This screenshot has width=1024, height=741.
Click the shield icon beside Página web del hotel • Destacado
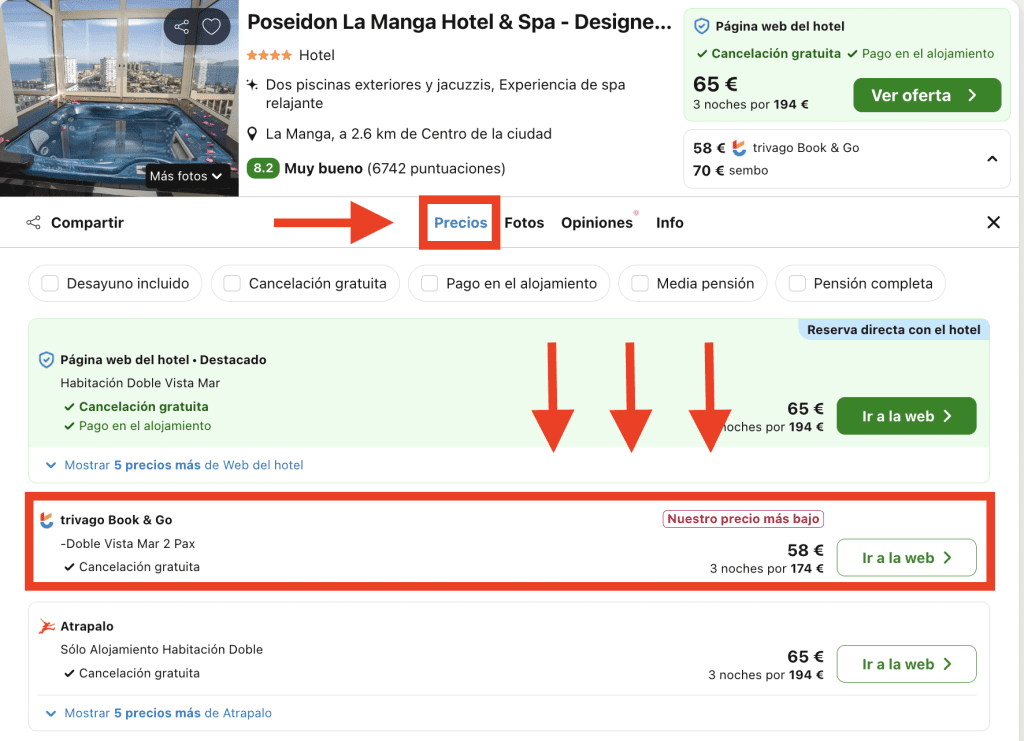click(x=46, y=360)
